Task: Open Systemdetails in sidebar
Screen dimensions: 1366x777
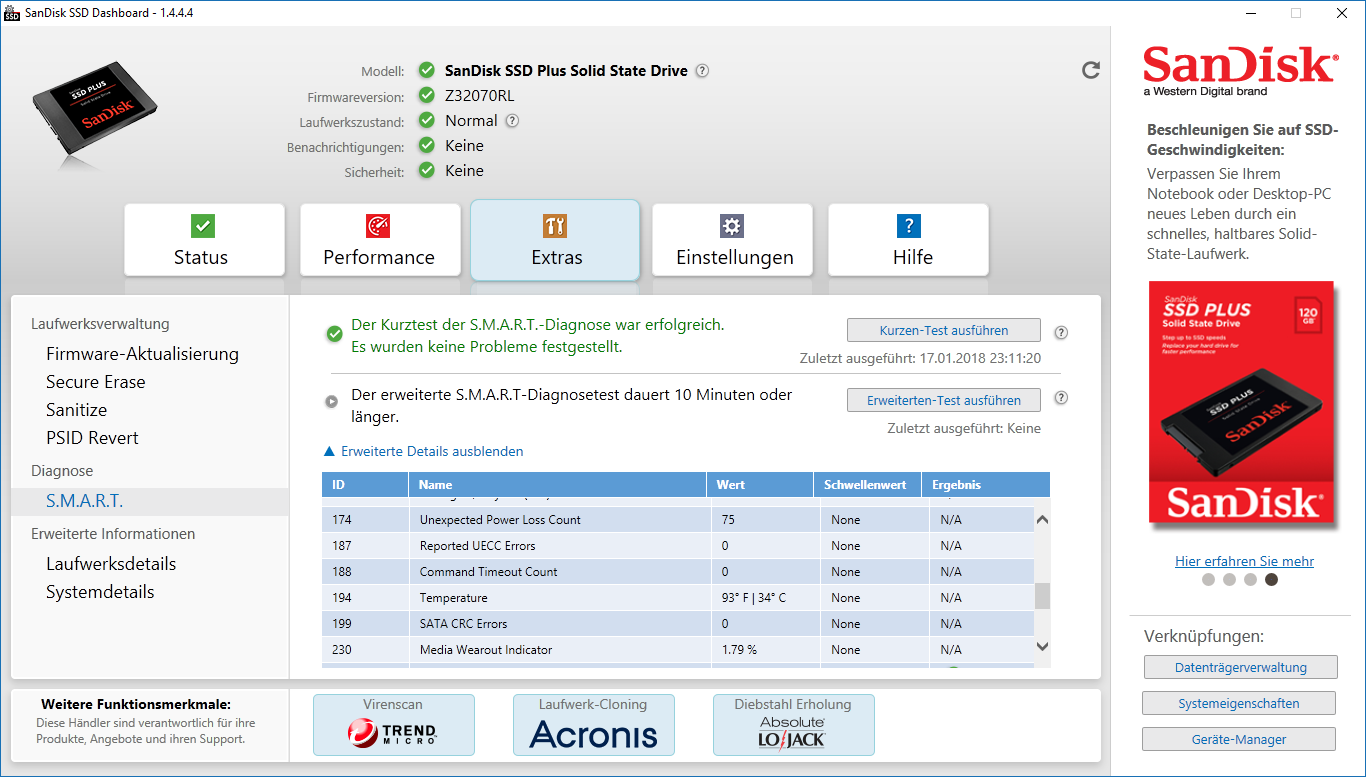Action: [100, 592]
